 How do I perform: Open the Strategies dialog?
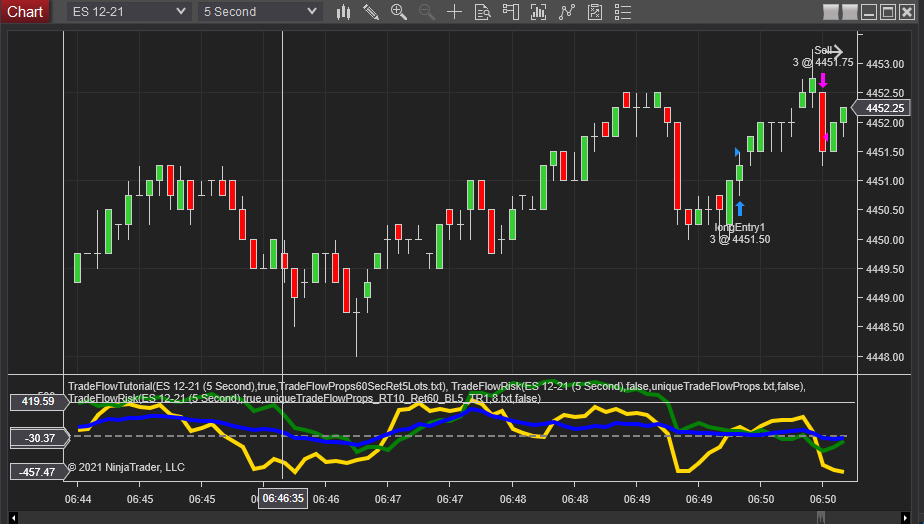tap(566, 12)
